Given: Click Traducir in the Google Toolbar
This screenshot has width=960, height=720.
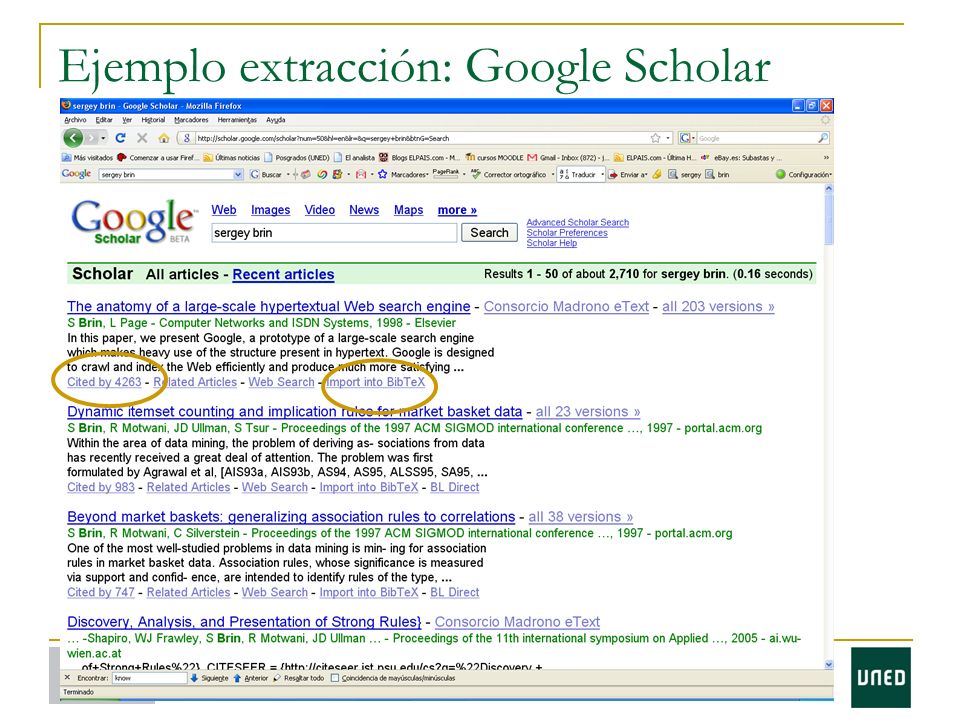Looking at the screenshot, I should pyautogui.click(x=577, y=174).
